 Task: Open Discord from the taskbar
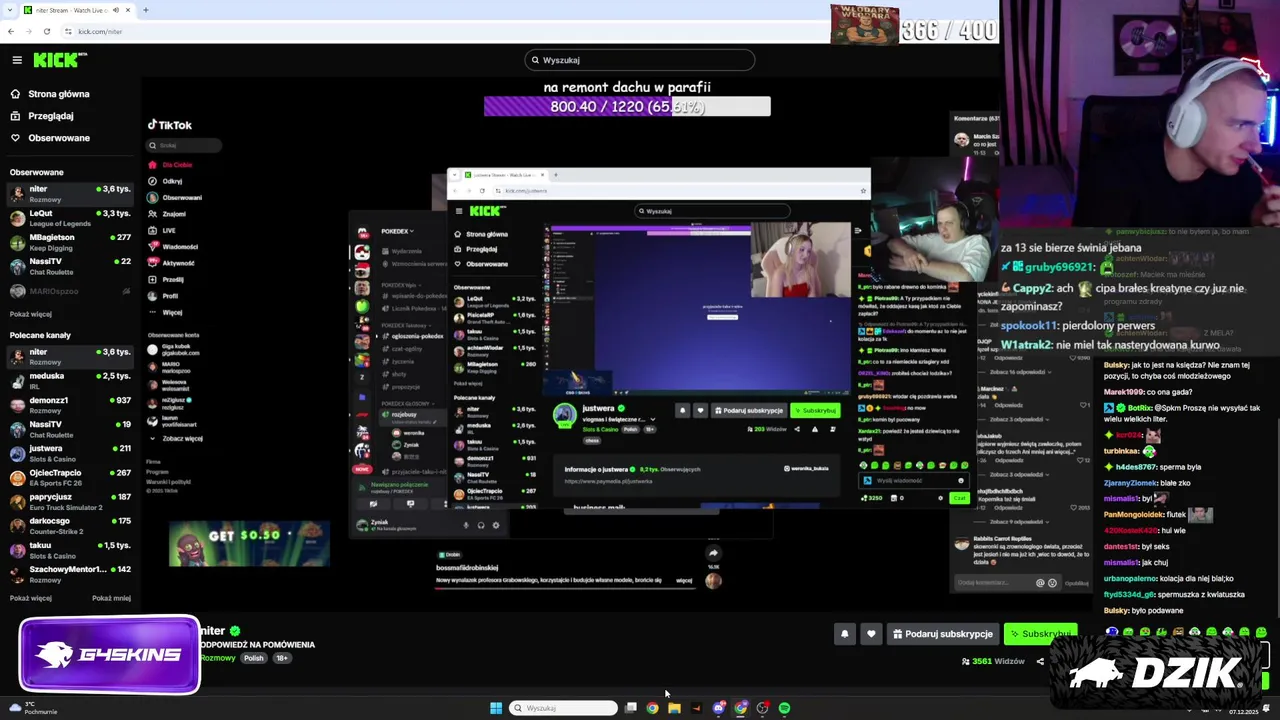(x=718, y=708)
